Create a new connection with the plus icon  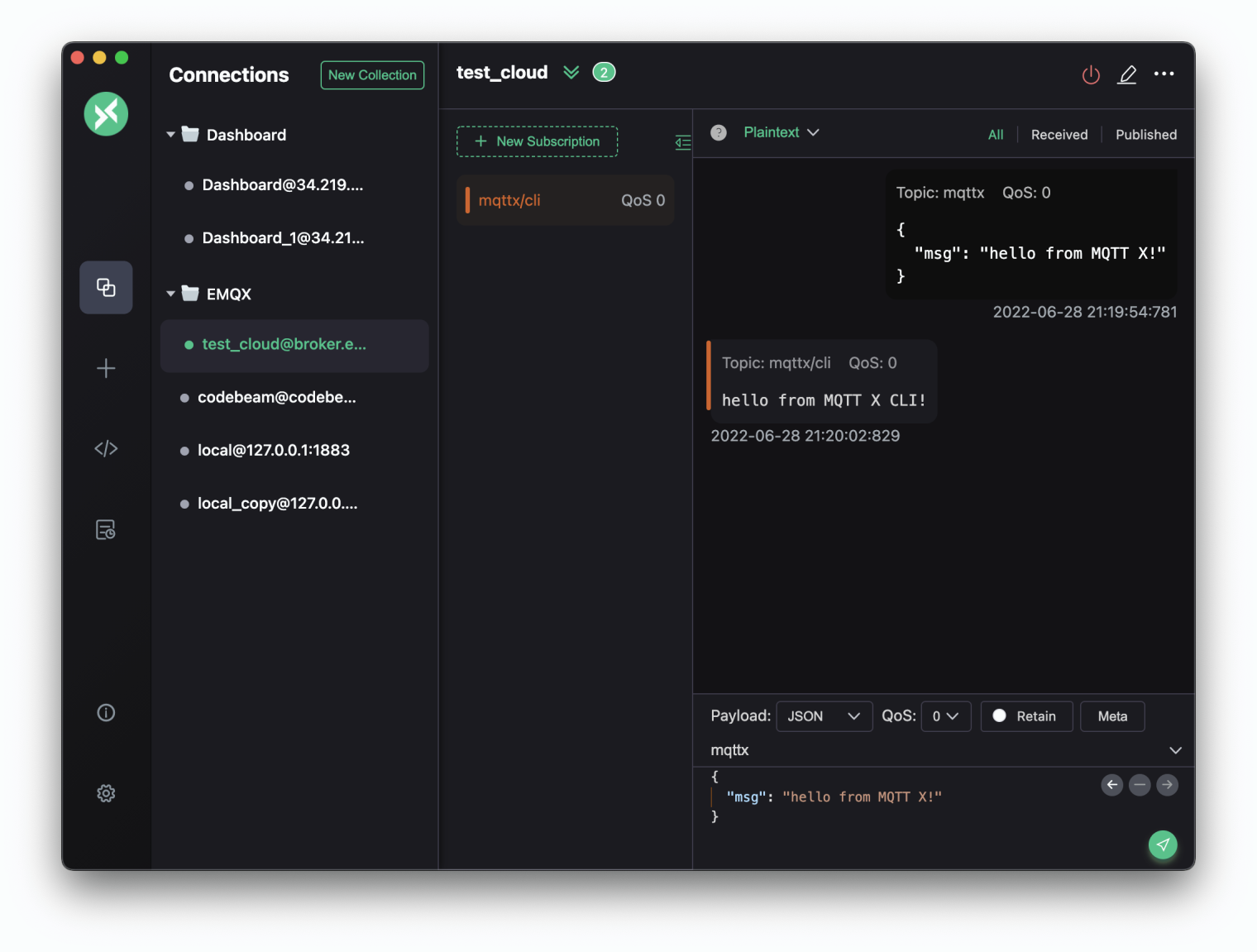(x=106, y=369)
